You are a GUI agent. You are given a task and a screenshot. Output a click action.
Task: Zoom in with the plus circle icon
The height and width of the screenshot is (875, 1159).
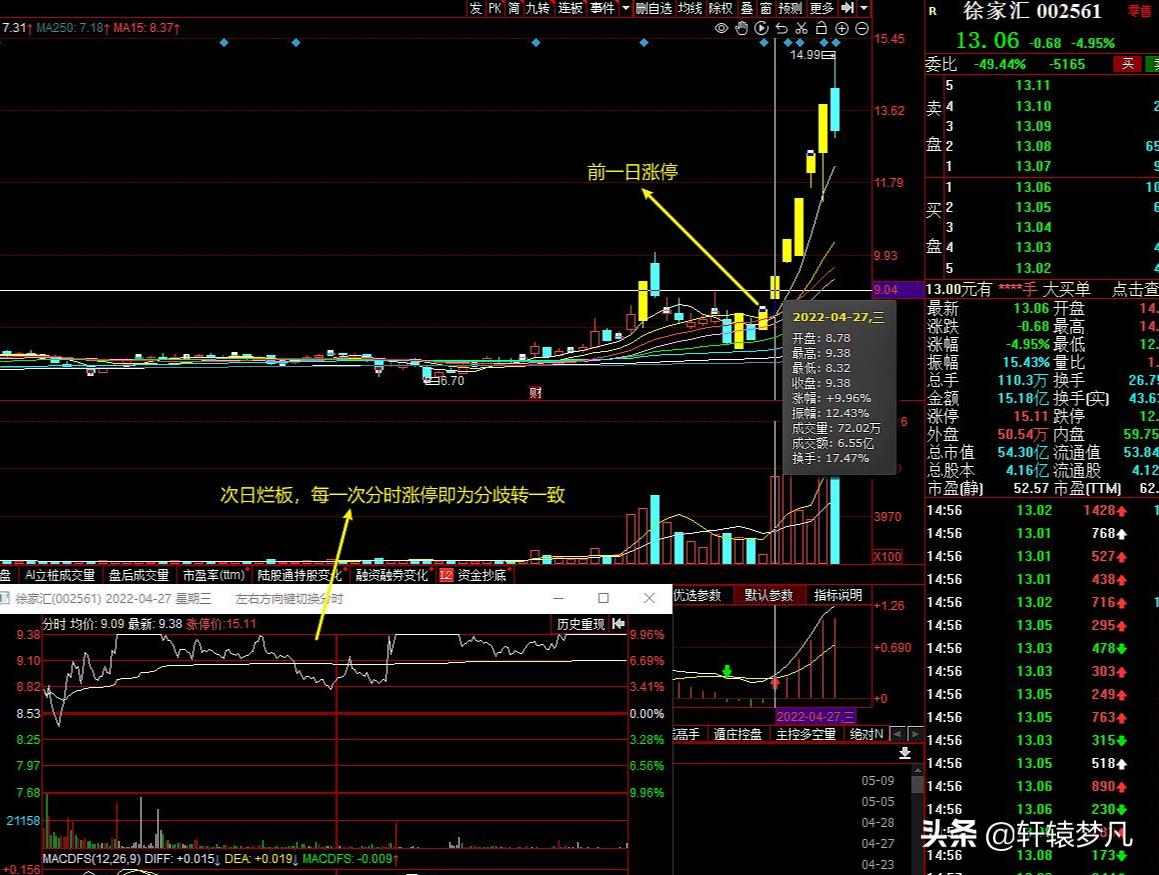pos(842,29)
